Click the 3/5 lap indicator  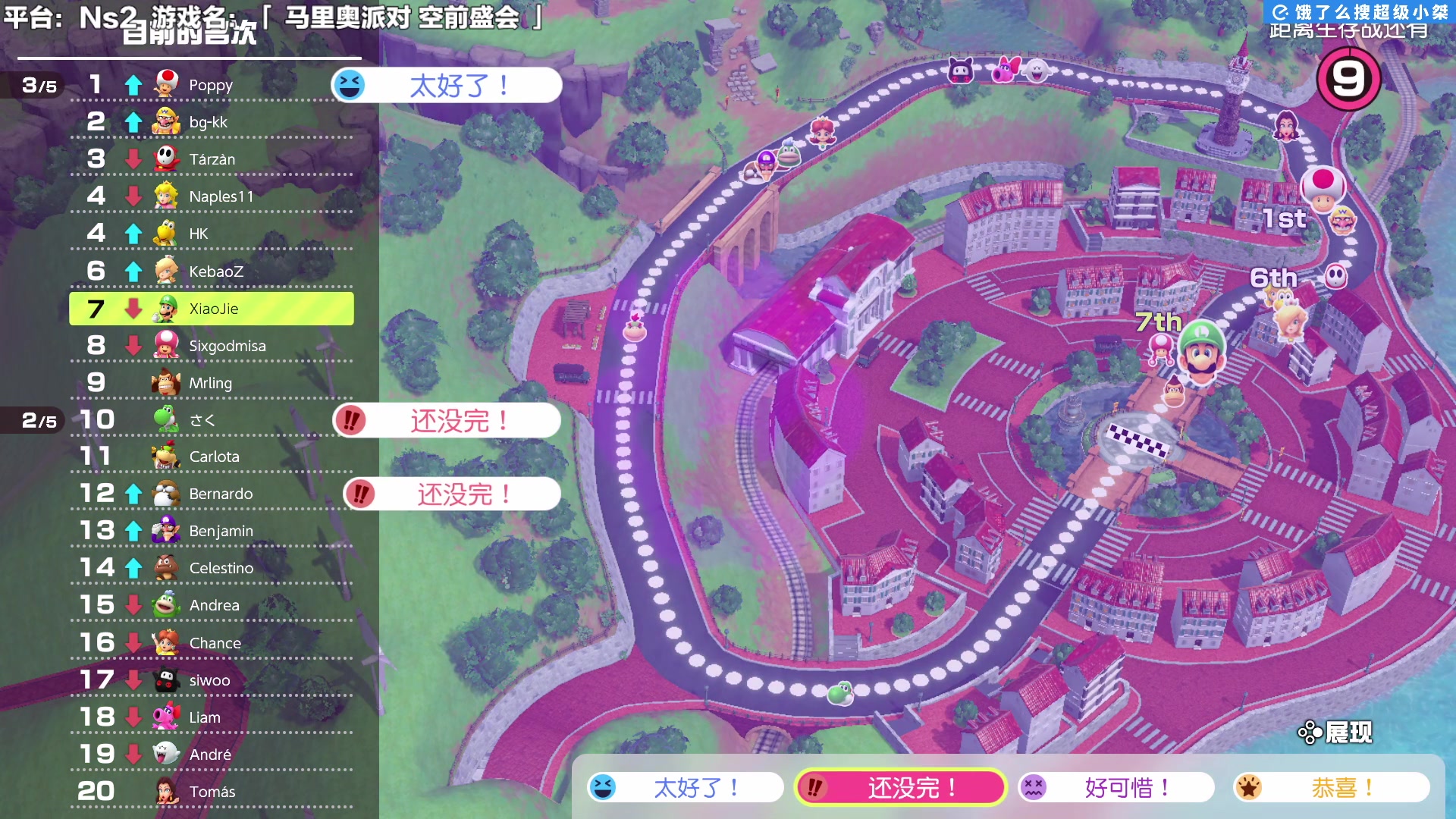pyautogui.click(x=39, y=86)
